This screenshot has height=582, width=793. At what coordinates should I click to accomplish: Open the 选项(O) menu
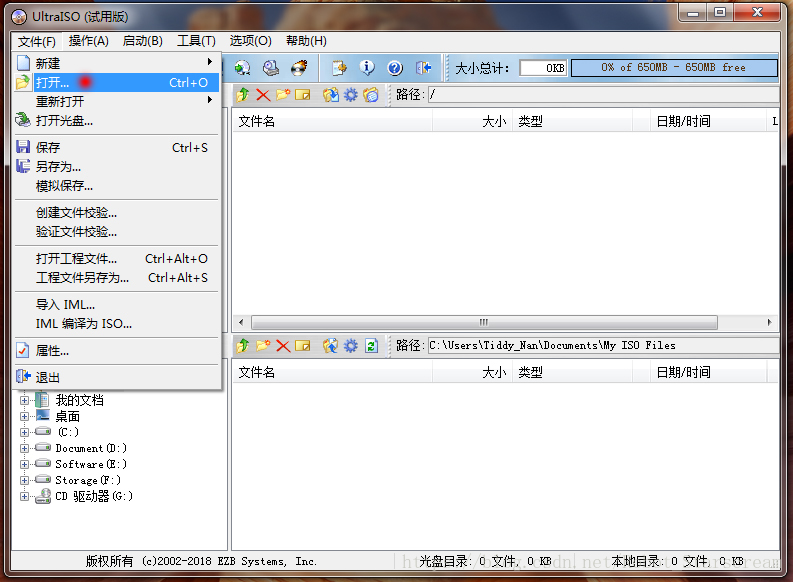click(x=250, y=41)
